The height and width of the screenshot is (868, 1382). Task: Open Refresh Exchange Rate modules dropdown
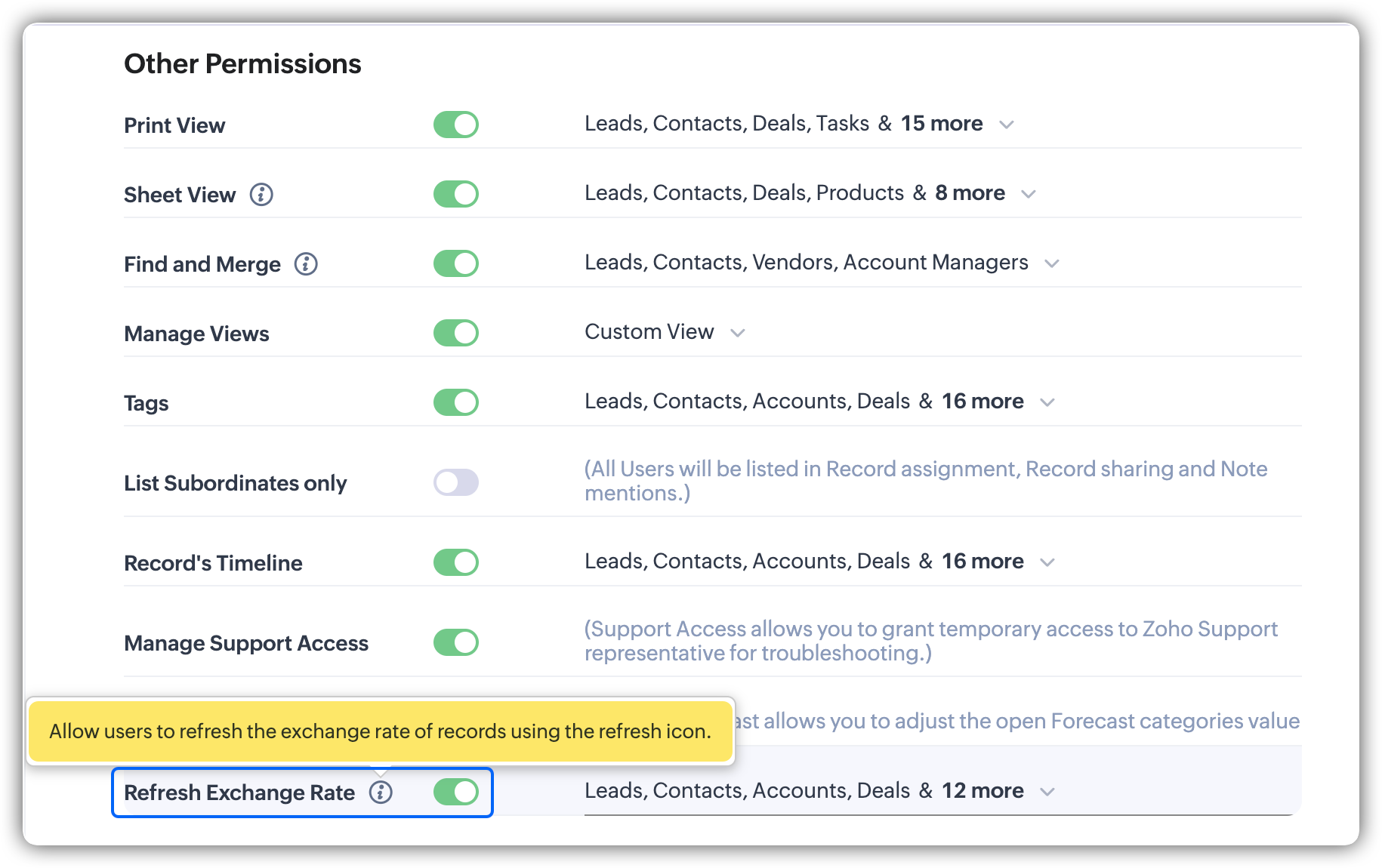pos(1047,792)
